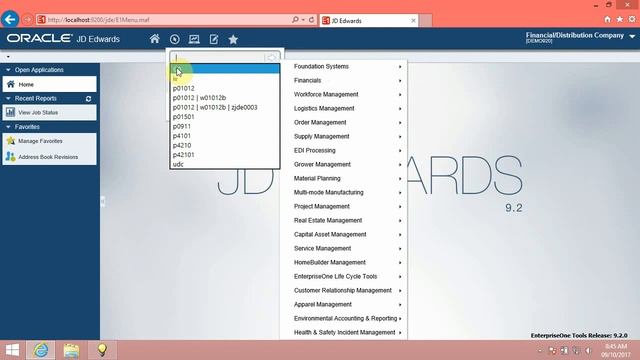Click the browser refresh icon
Image resolution: width=640 pixels, height=360 pixels.
pyautogui.click(x=311, y=20)
